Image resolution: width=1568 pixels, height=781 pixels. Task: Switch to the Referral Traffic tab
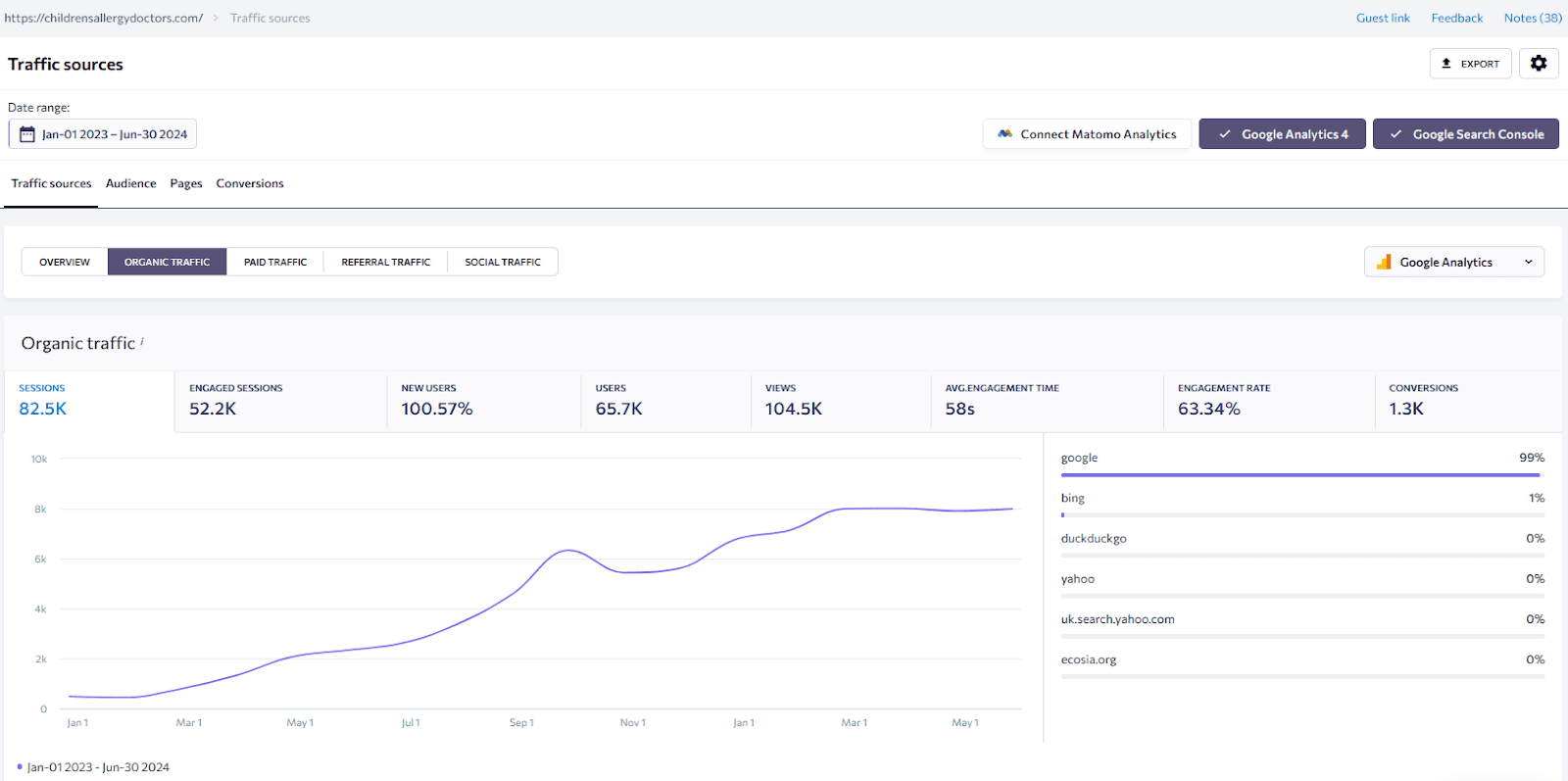[x=385, y=262]
